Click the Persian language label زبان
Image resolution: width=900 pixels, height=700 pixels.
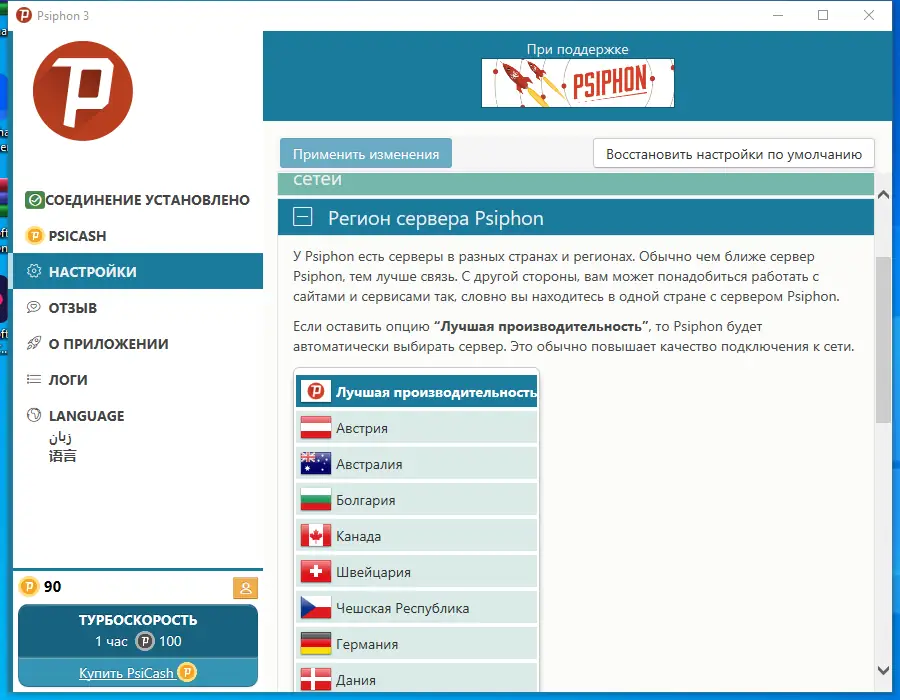tap(60, 438)
